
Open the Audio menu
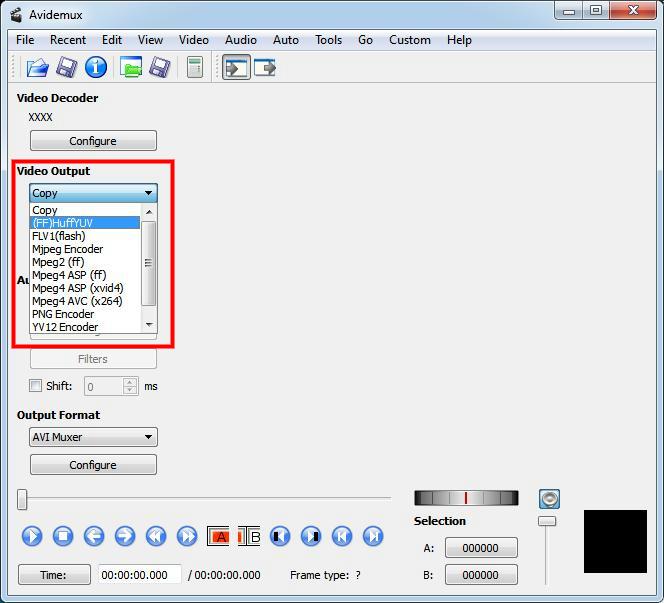pos(241,40)
